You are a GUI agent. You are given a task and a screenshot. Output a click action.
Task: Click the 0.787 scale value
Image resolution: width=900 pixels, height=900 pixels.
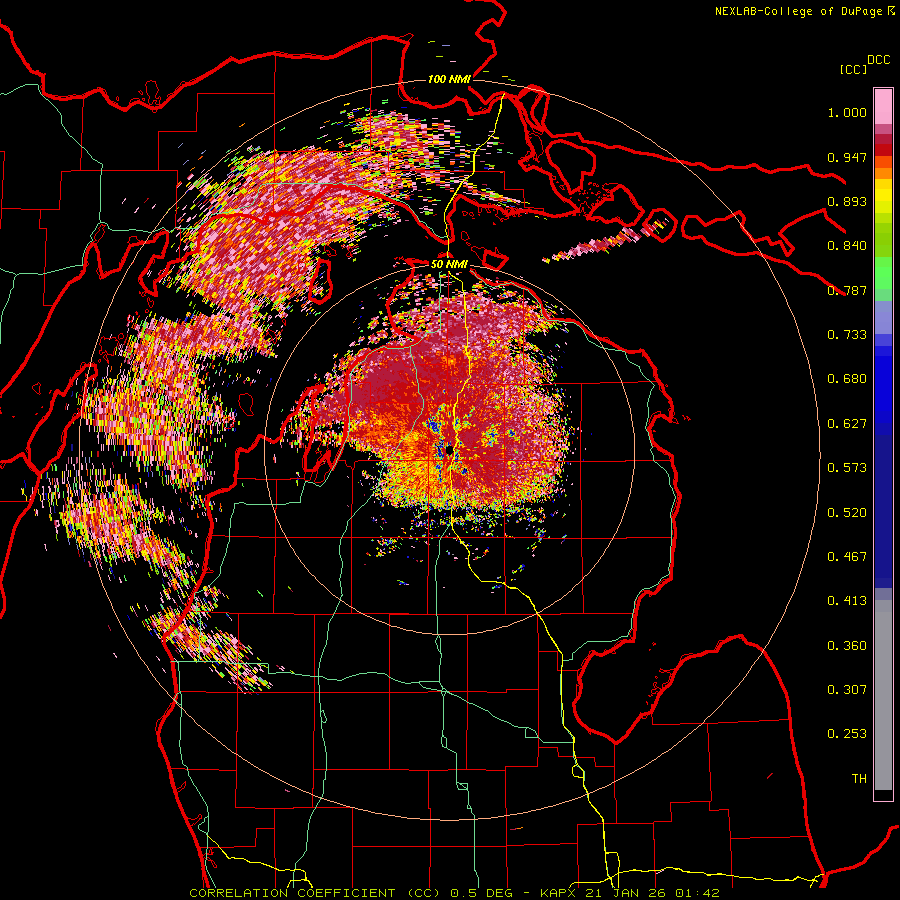click(847, 290)
